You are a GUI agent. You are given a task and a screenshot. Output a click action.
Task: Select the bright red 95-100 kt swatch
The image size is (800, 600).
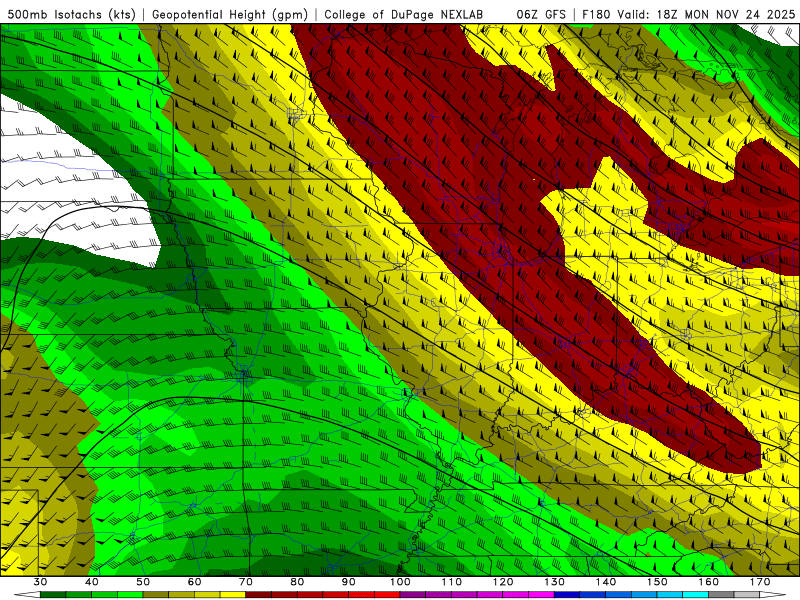pyautogui.click(x=387, y=595)
